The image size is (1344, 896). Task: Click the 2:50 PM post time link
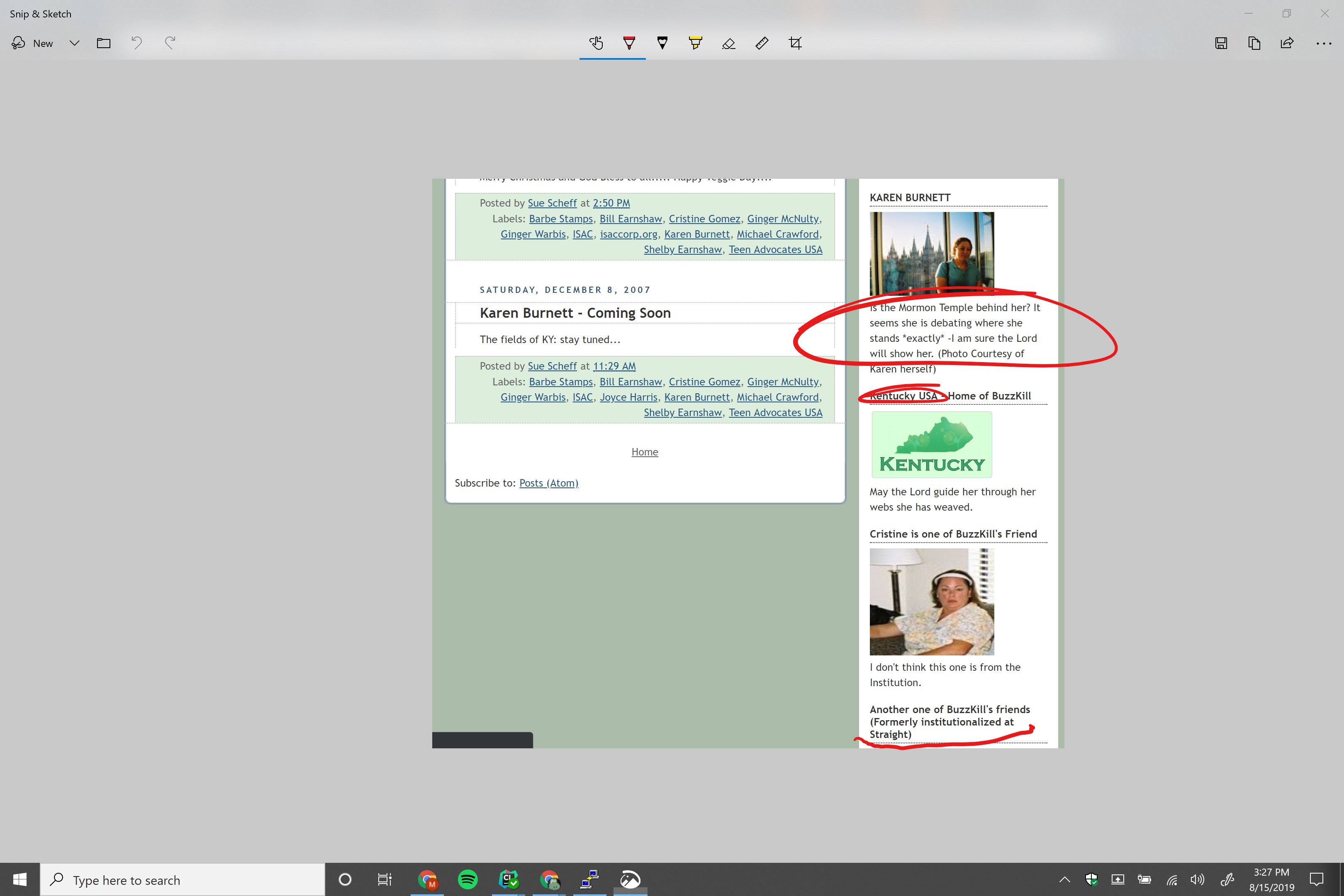(611, 203)
